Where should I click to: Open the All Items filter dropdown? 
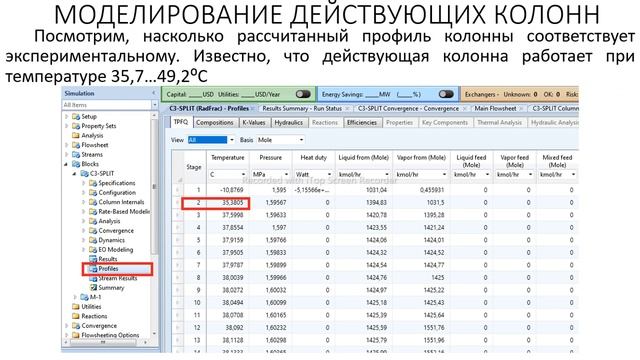(x=155, y=105)
